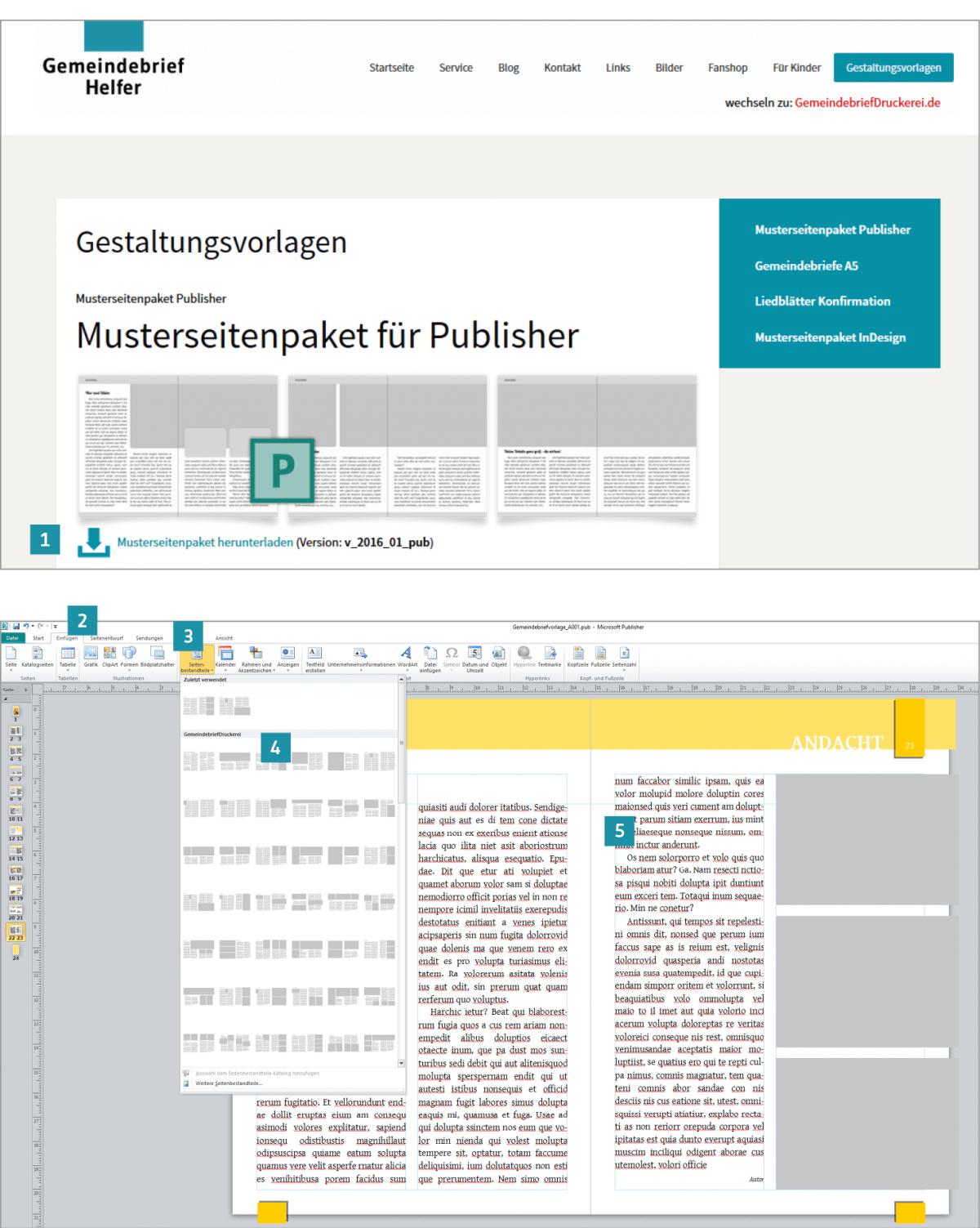This screenshot has width=980, height=1228.
Task: Select the Einfügen ribbon tab
Action: (x=67, y=638)
